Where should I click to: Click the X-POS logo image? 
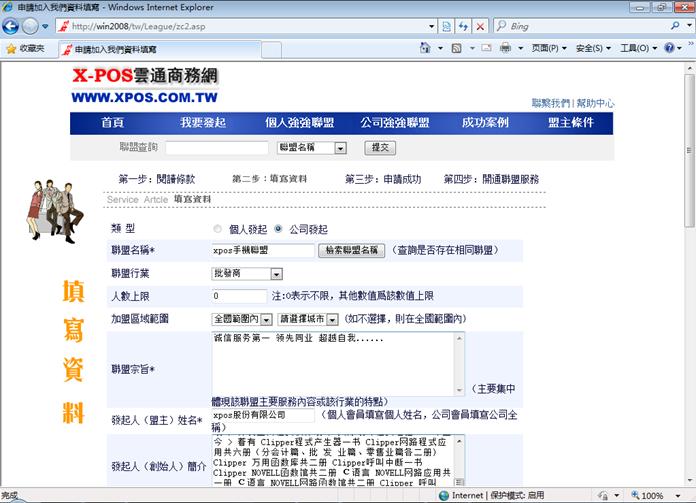144,87
